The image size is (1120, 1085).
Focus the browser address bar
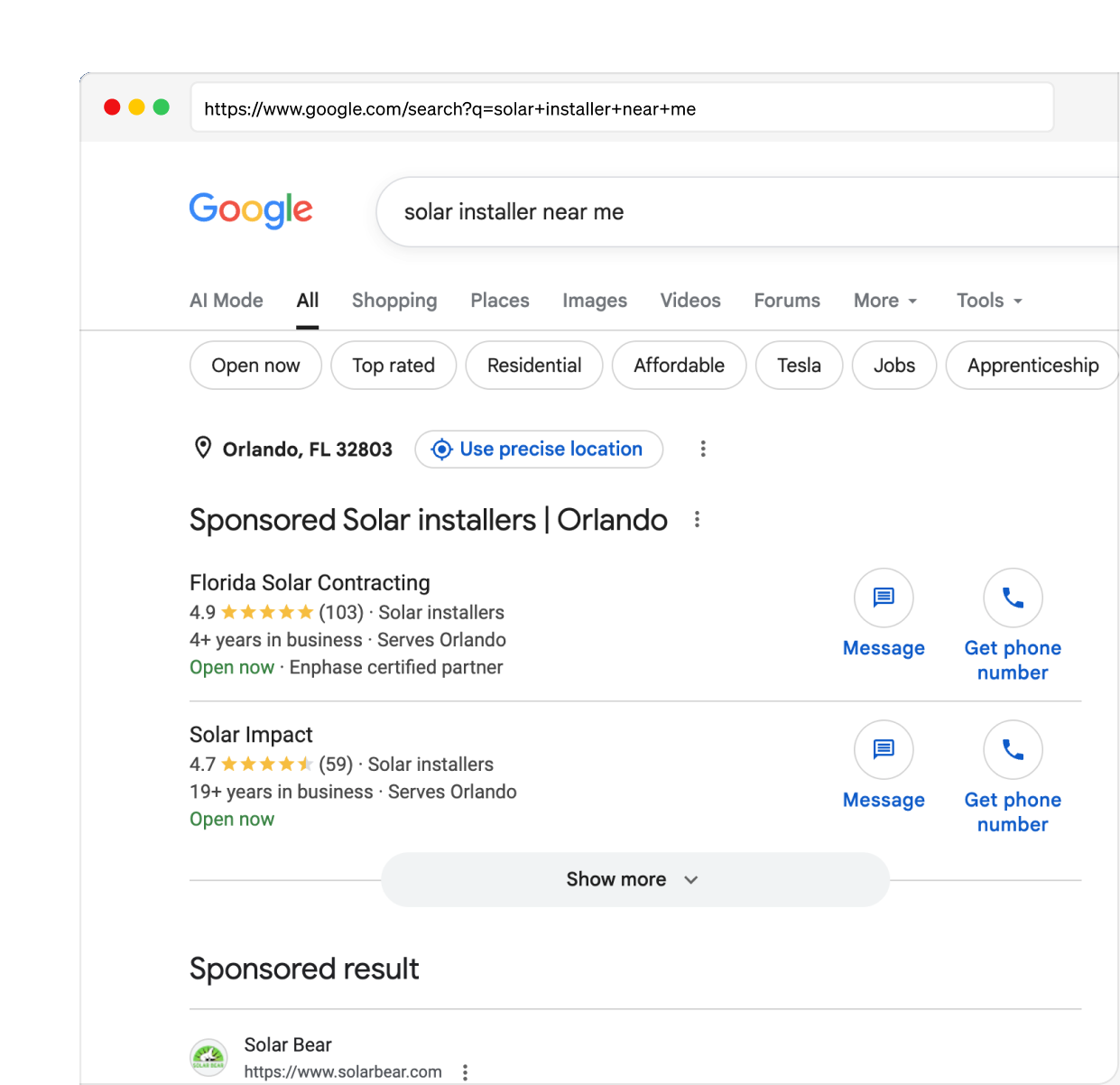(x=622, y=107)
